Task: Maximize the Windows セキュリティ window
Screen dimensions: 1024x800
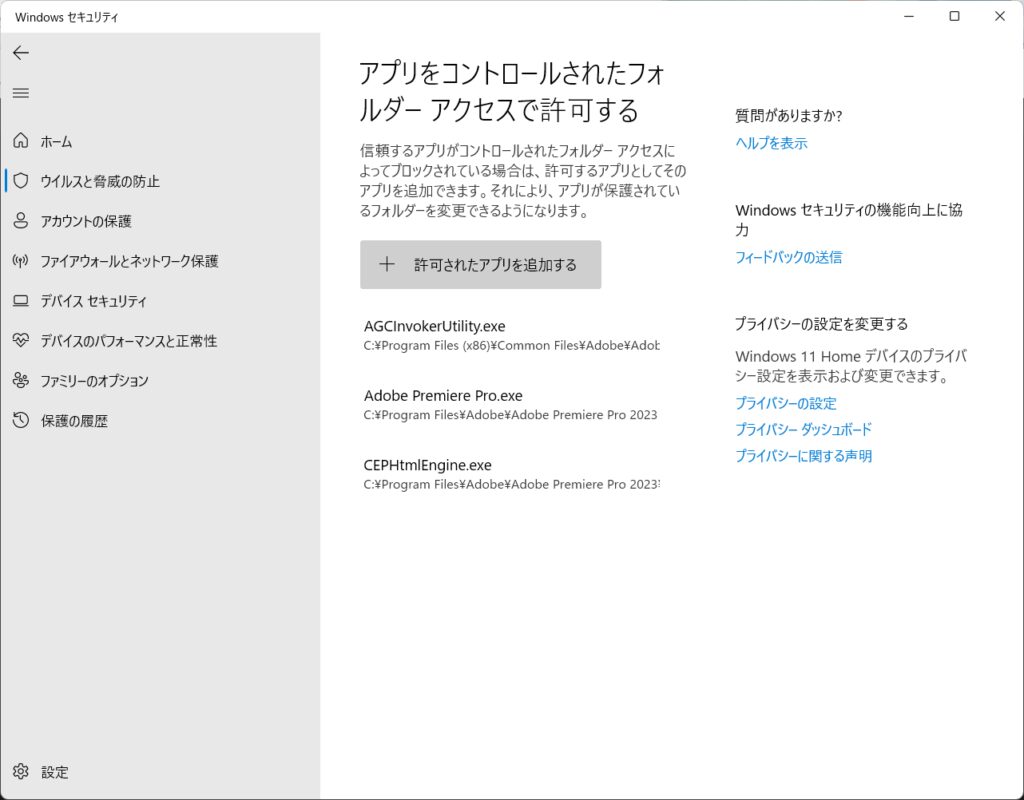Action: 954,16
